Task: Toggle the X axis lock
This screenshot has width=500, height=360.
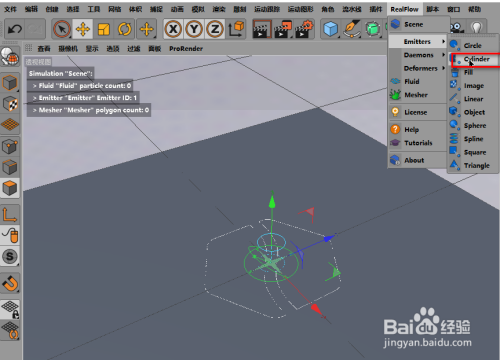Action: (x=173, y=29)
